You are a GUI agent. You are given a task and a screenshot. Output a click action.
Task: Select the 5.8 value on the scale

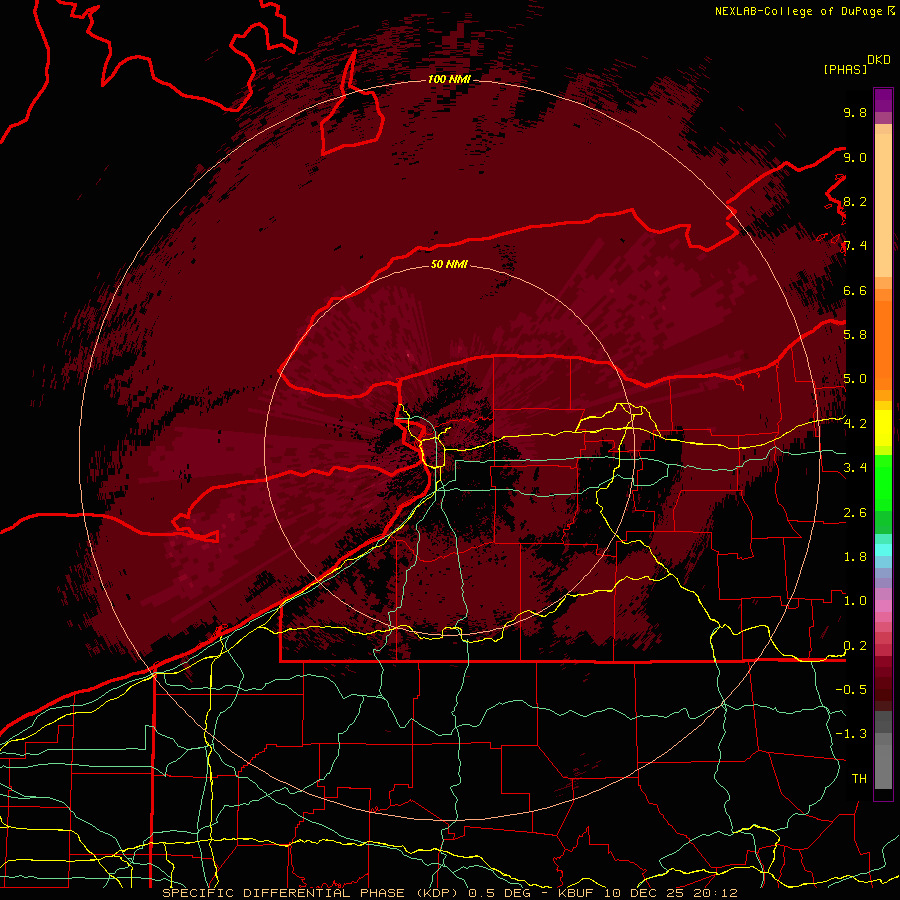click(855, 335)
